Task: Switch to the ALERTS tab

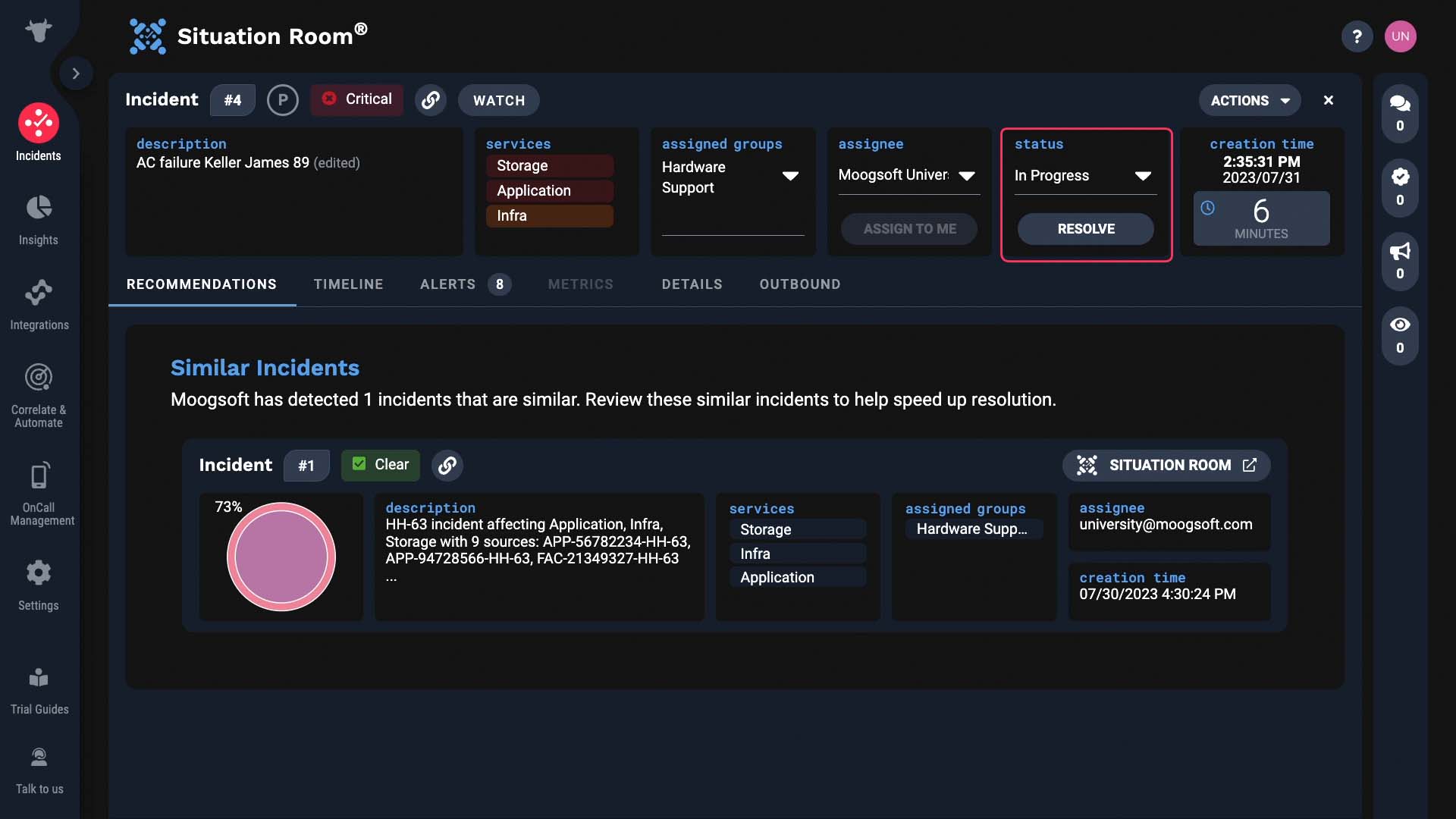Action: click(x=466, y=284)
